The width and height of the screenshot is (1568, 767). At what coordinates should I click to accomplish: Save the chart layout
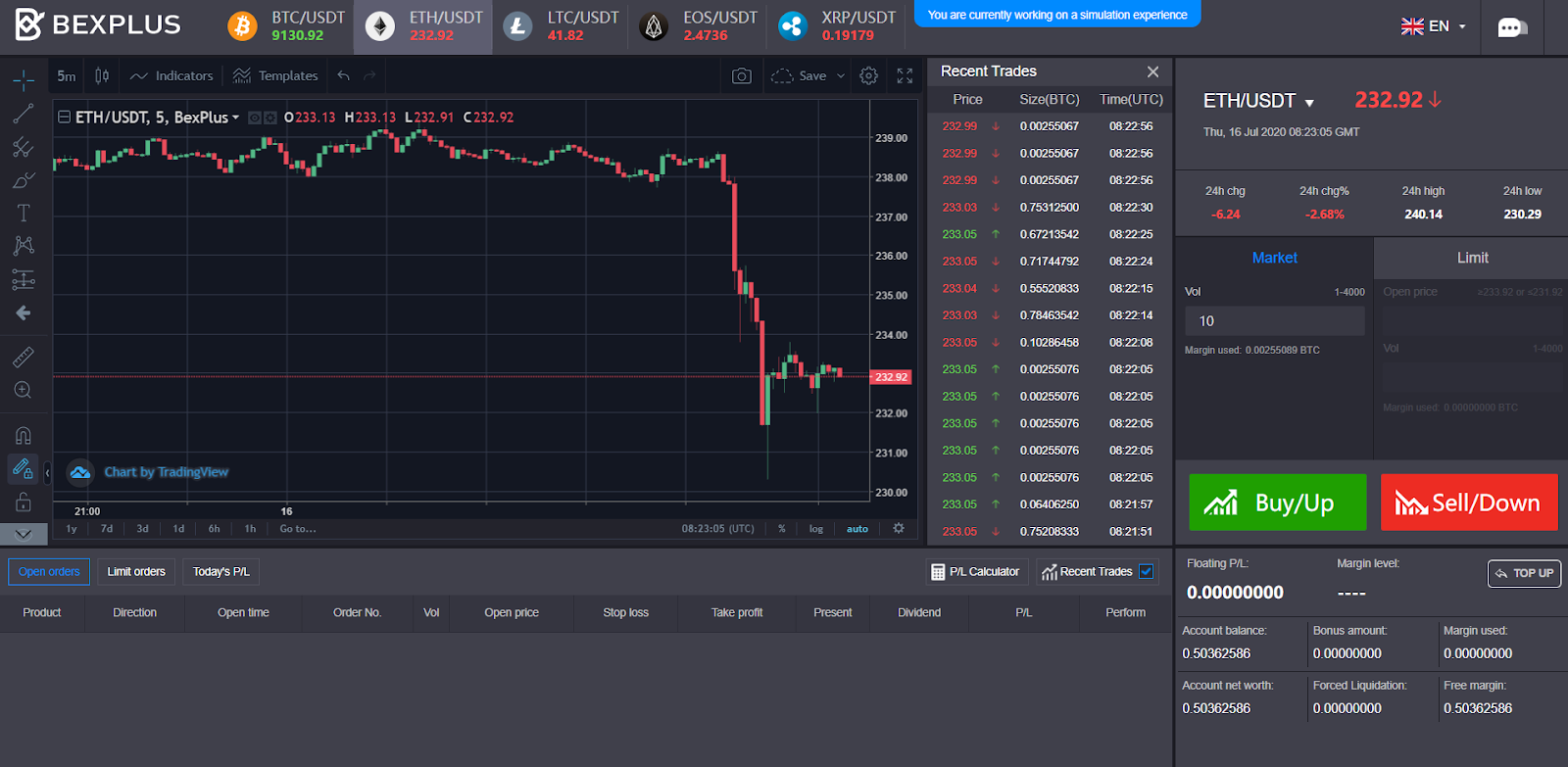pyautogui.click(x=800, y=75)
